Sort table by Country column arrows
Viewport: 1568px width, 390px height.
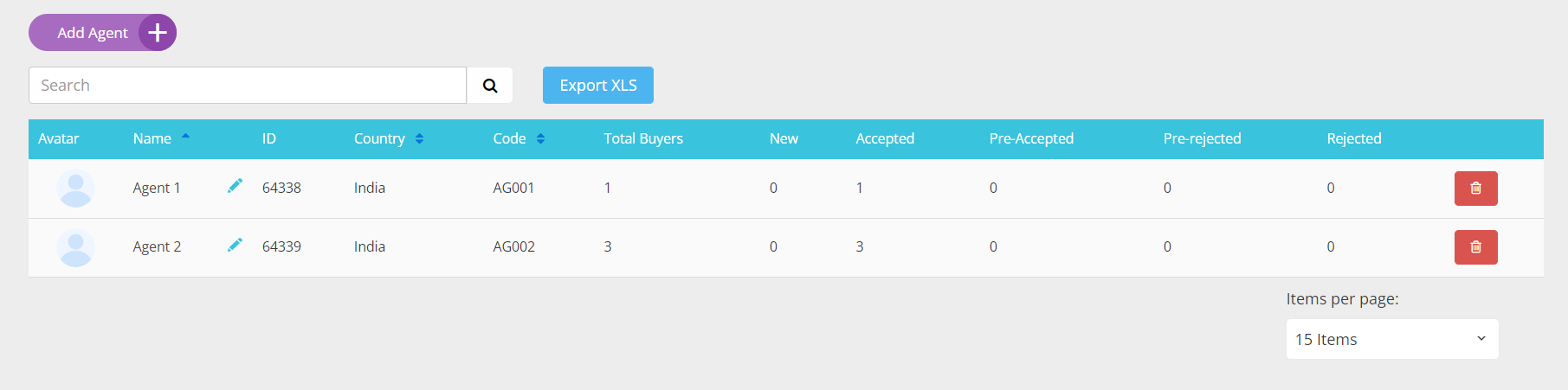419,138
